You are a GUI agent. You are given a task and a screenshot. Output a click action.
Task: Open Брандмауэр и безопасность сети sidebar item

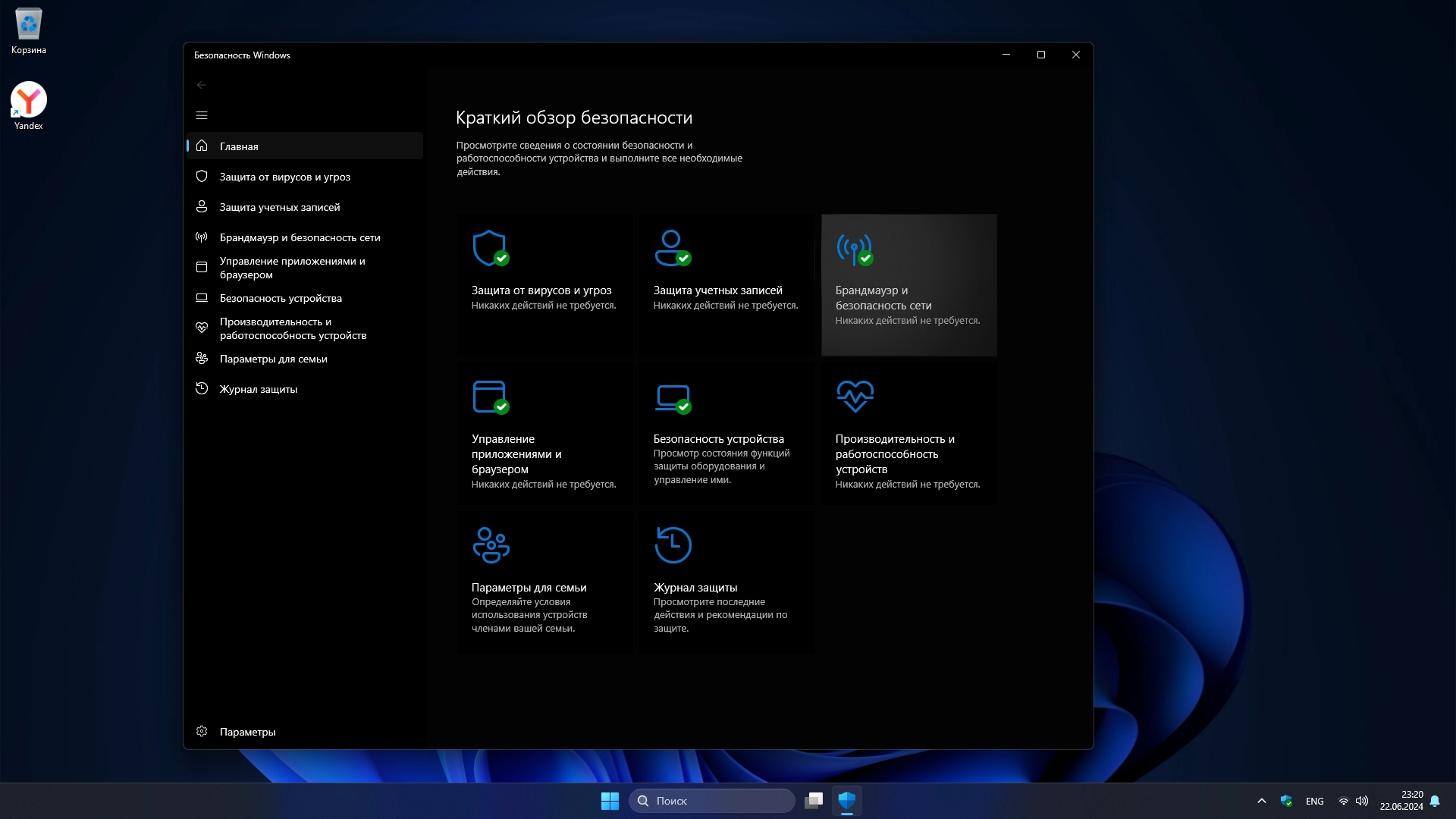[300, 237]
